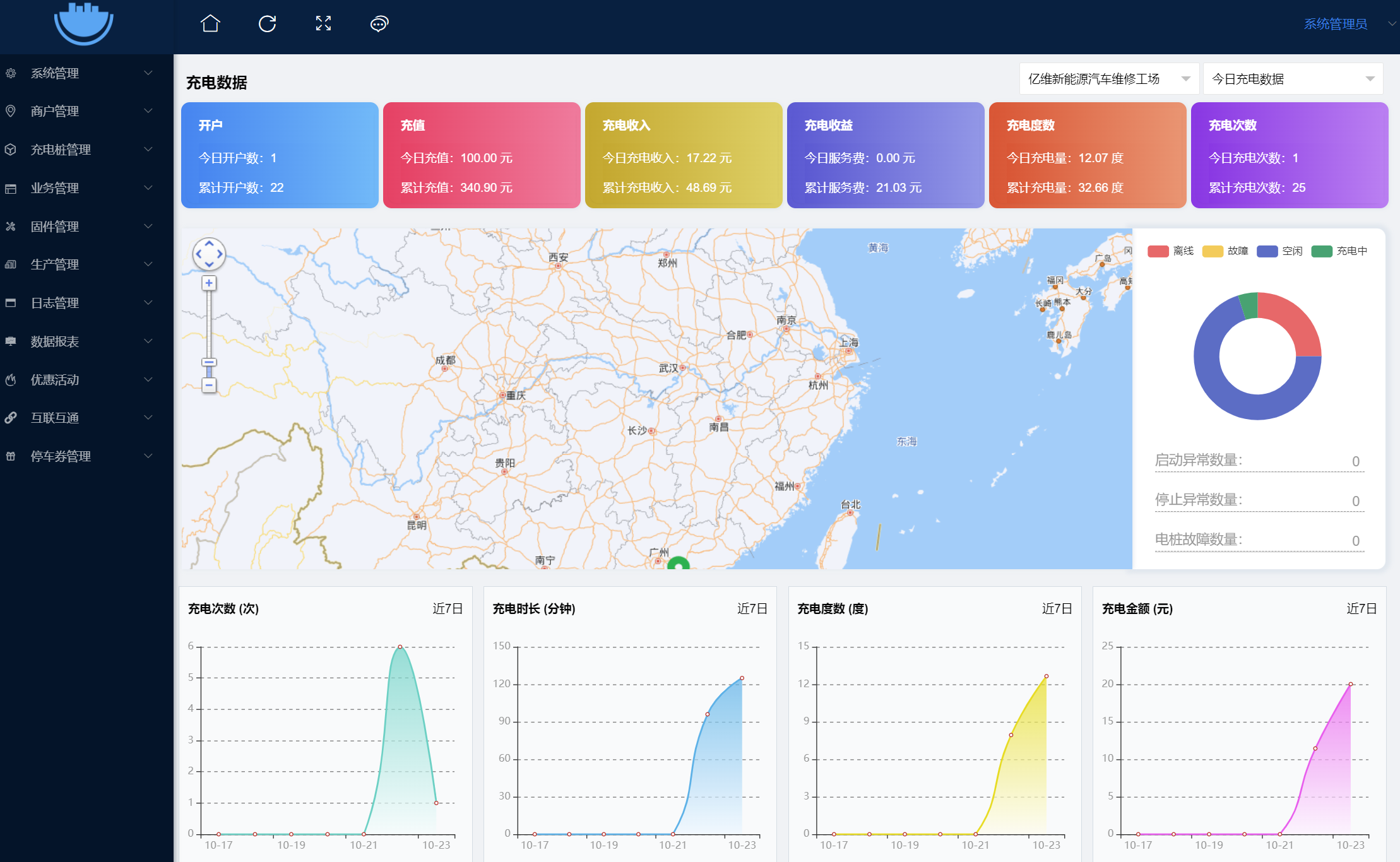
Task: Click the 充电收入 summary card
Action: click(x=683, y=155)
